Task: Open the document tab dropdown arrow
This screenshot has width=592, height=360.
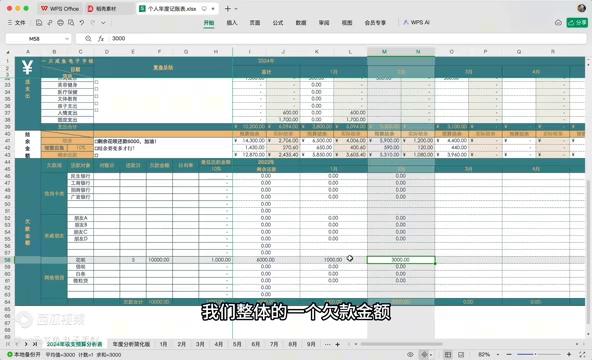Action: (x=213, y=8)
